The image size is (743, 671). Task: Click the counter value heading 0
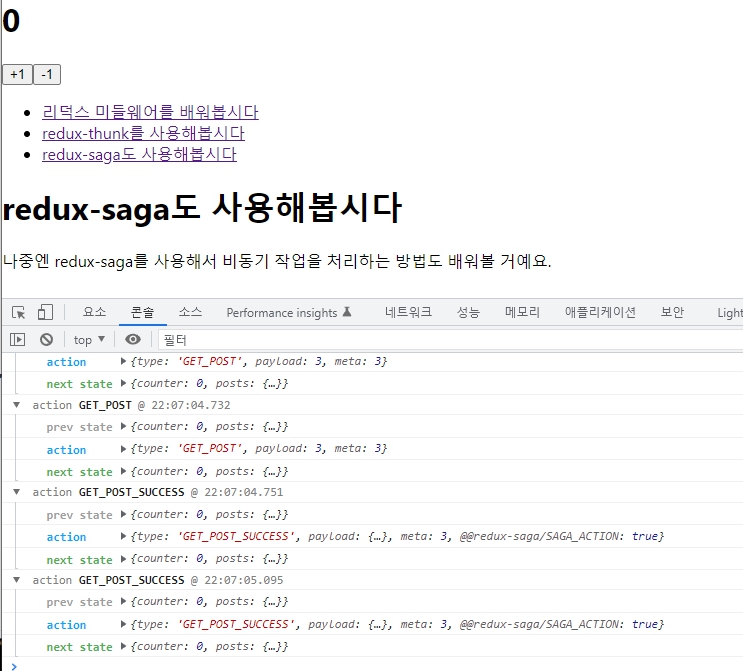[11, 21]
